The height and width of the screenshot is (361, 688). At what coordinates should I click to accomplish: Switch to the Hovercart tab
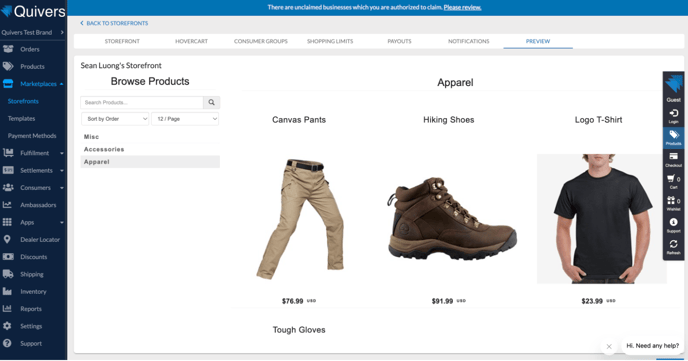point(191,41)
